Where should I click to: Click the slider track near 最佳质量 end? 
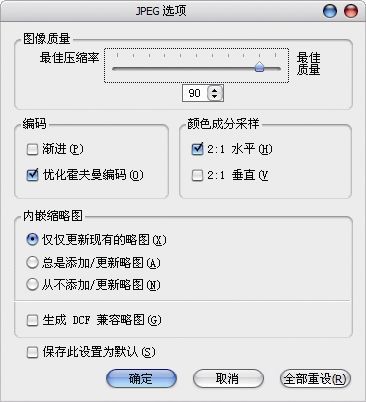(x=275, y=69)
